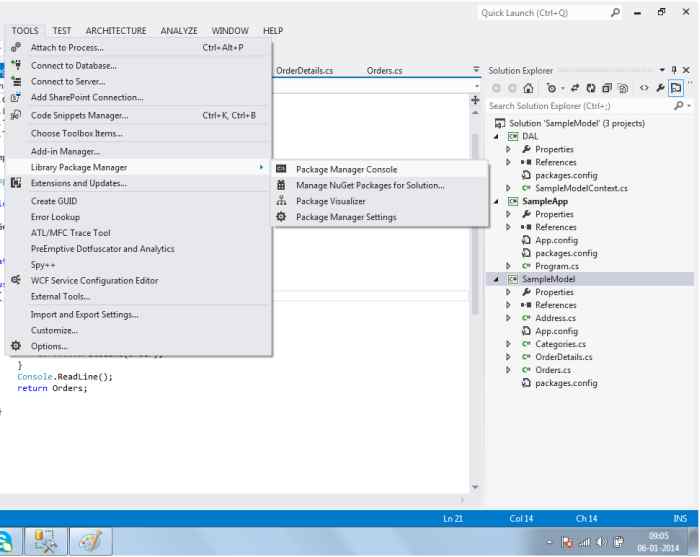This screenshot has height=557, width=700.
Task: Select packages.config under DAL project
Action: point(566,175)
